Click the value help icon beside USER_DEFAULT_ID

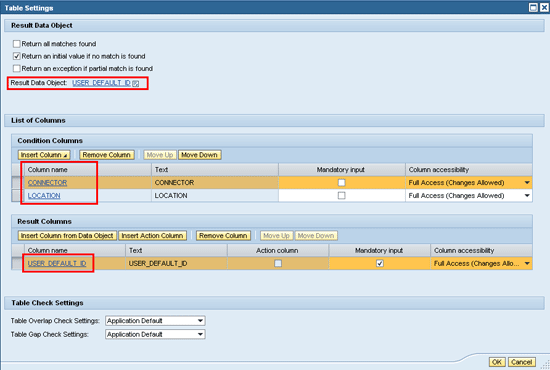136,83
